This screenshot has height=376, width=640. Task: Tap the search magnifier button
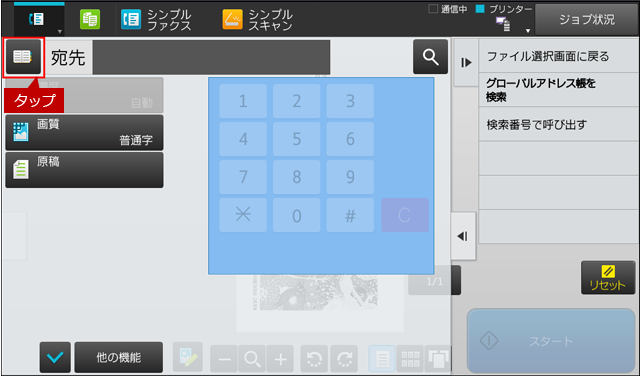[430, 57]
